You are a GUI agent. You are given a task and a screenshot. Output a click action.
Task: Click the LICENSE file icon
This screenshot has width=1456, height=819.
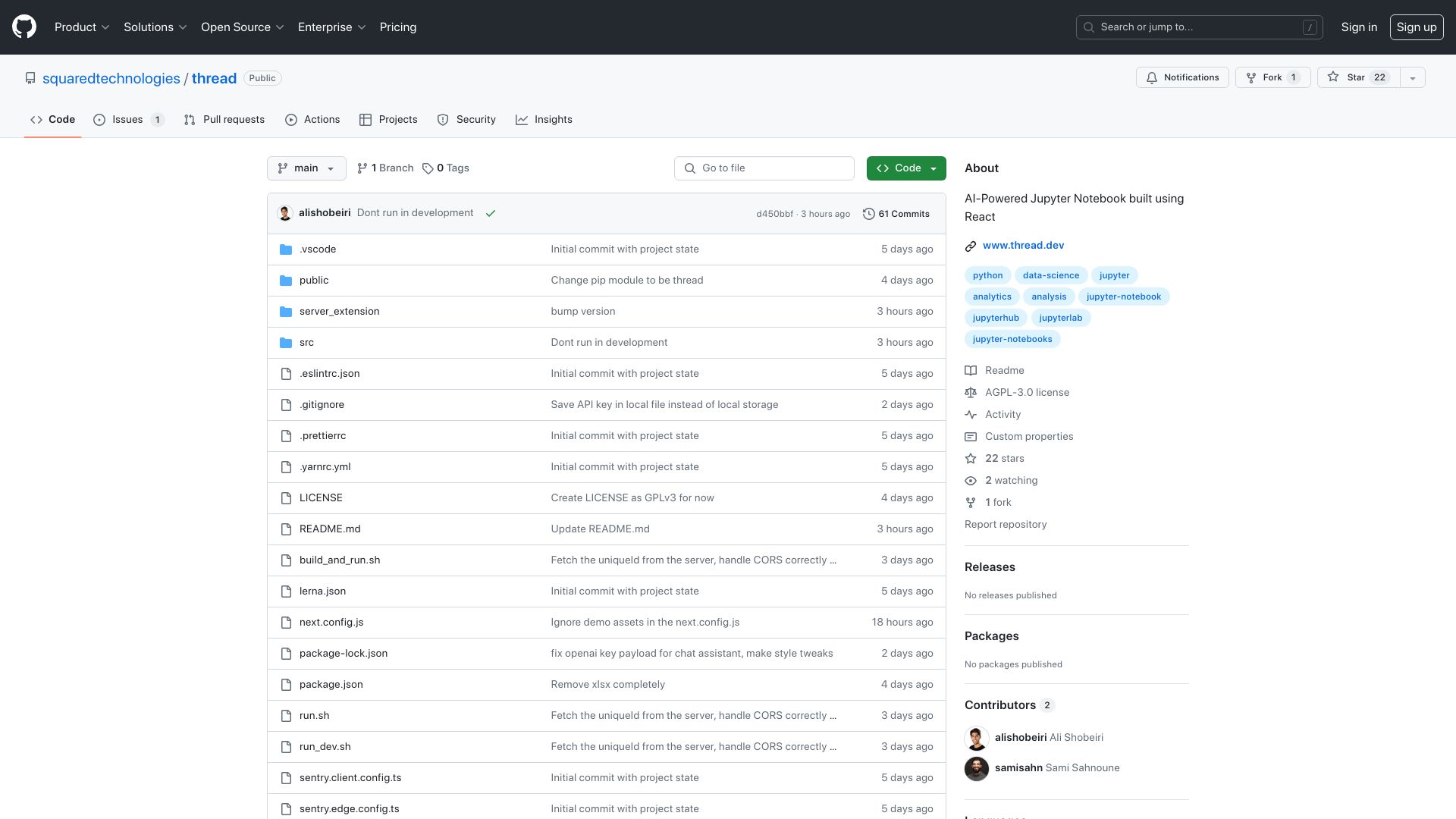click(x=286, y=498)
